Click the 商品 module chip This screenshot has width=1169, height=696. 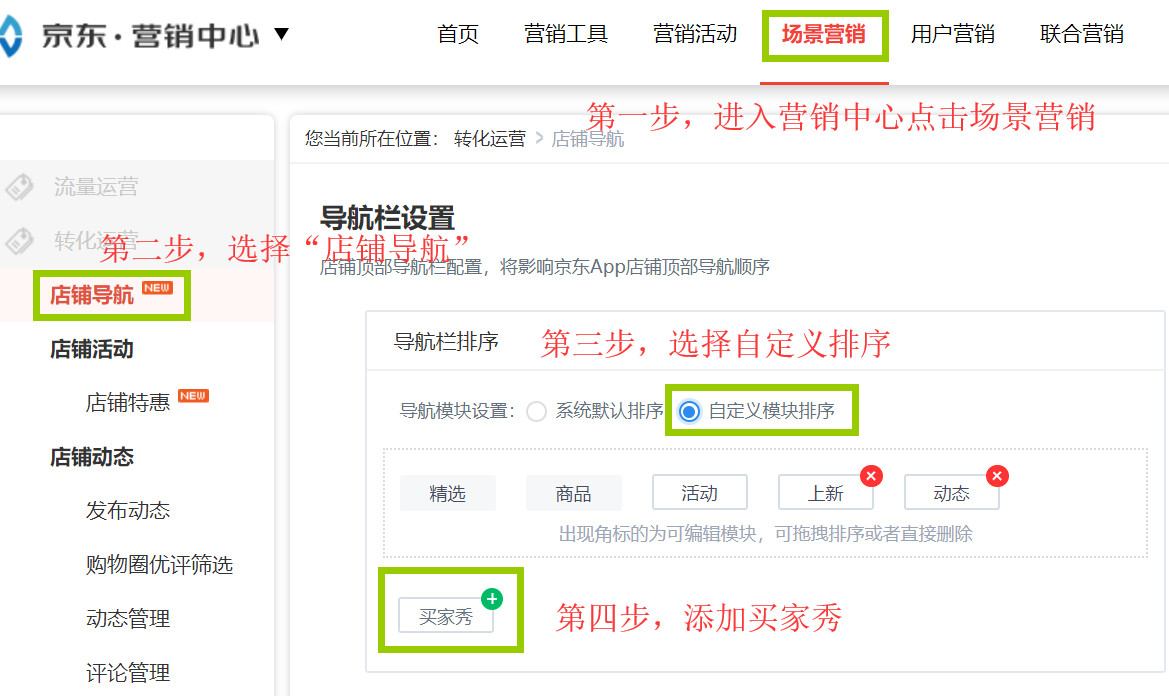coord(573,493)
